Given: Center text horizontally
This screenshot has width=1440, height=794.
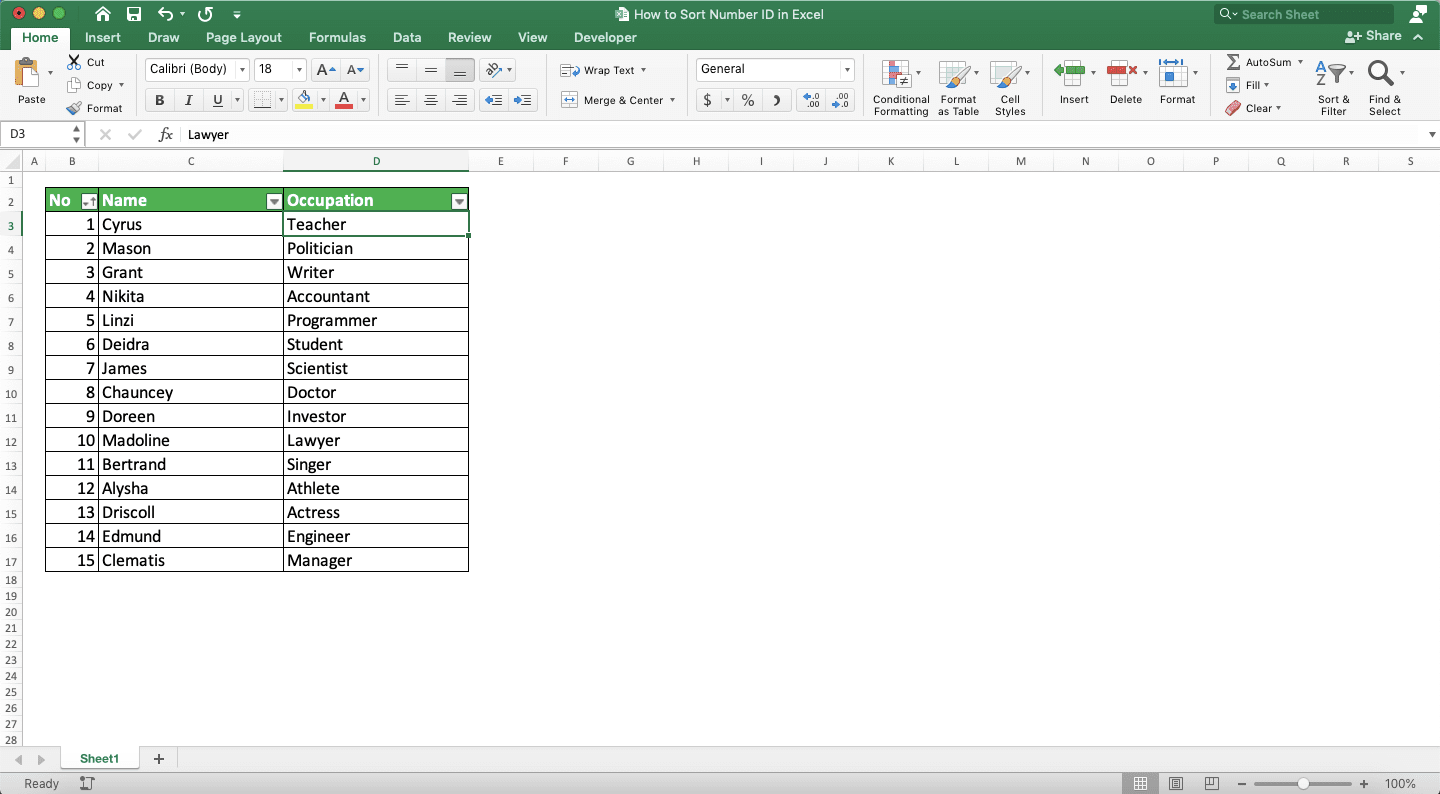Looking at the screenshot, I should [431, 100].
